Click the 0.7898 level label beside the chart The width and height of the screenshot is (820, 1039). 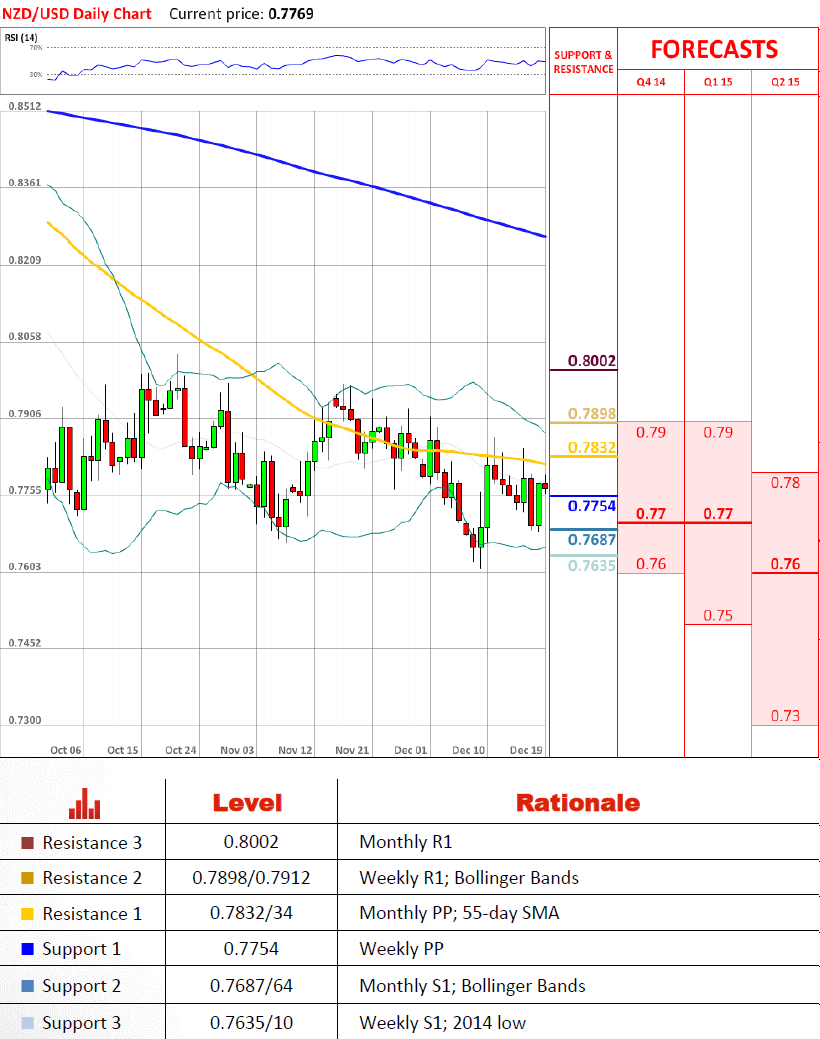(592, 413)
